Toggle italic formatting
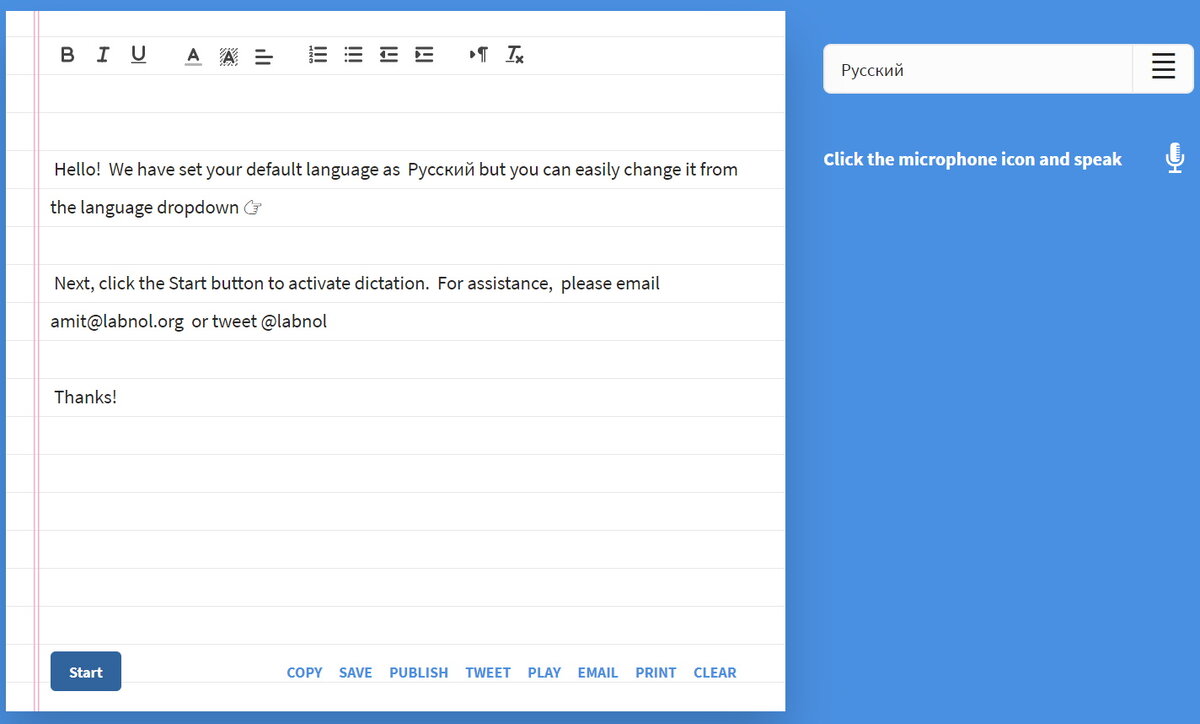This screenshot has width=1200, height=724. click(x=102, y=55)
